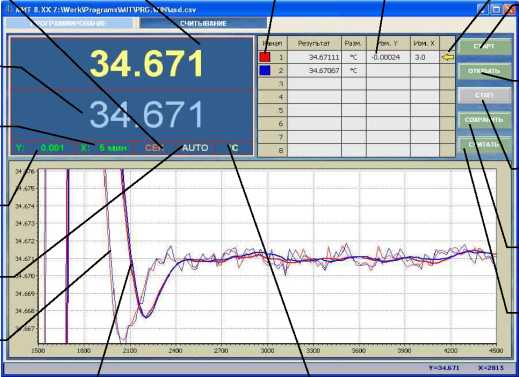Viewport: 519px width, 377px height.
Task: Start measurement with the СТАРТ button
Action: point(485,46)
